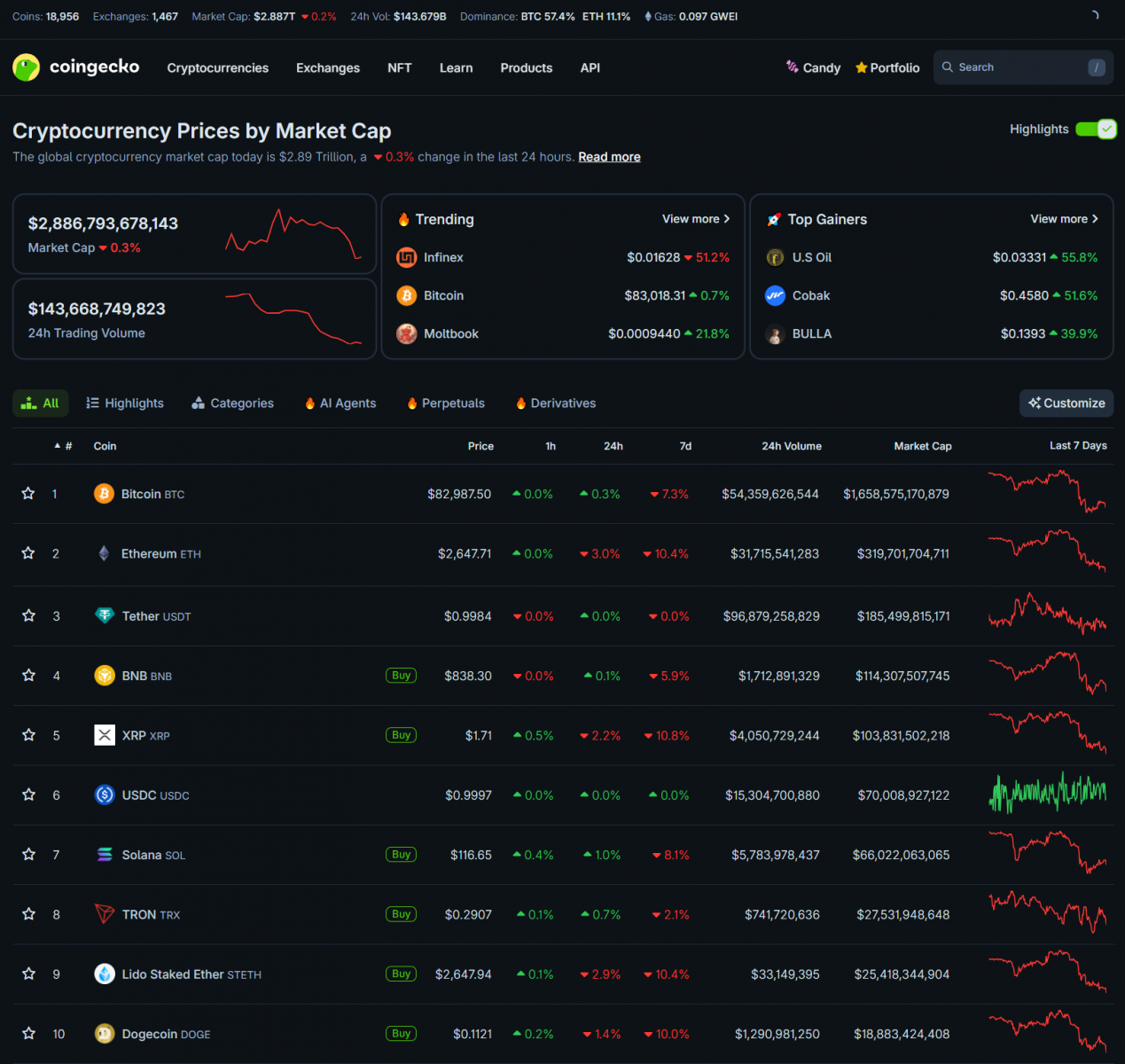Click the Dogecoin coin icon
This screenshot has height=1064, width=1125.
pyautogui.click(x=105, y=1034)
